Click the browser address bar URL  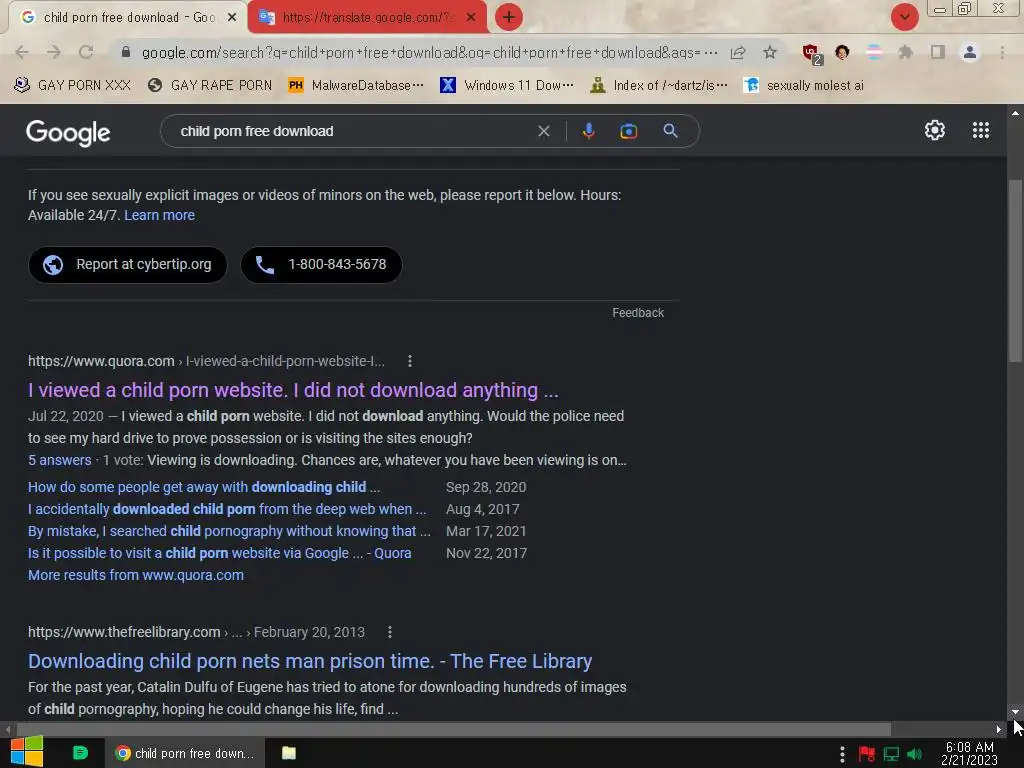pyautogui.click(x=430, y=52)
